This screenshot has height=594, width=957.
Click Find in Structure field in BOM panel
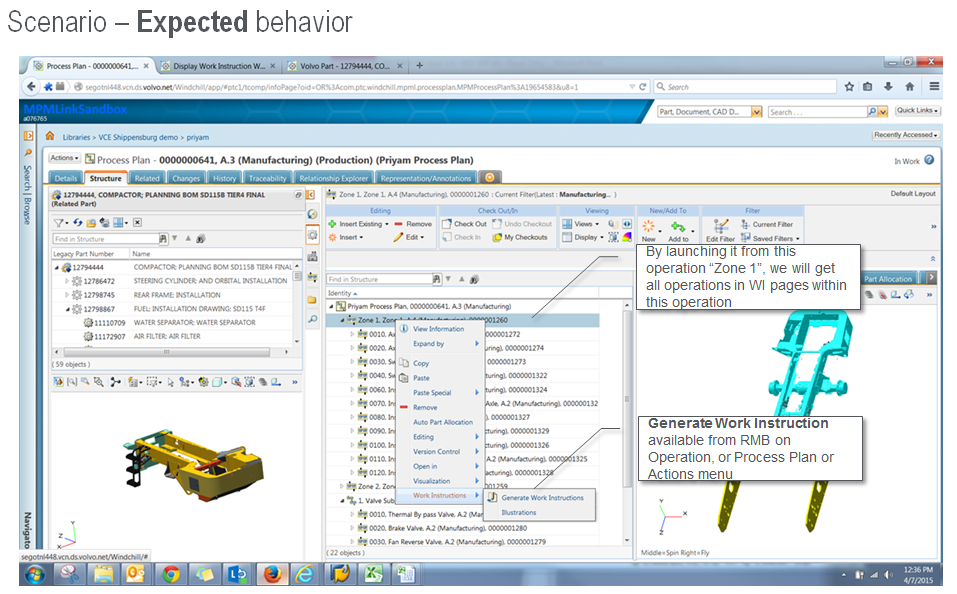pos(106,239)
